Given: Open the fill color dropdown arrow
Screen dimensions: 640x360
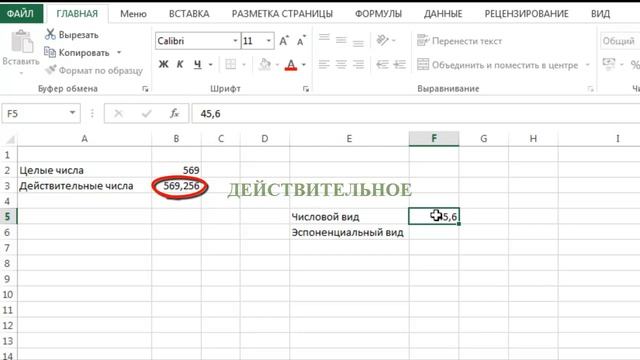Looking at the screenshot, I should tap(277, 64).
